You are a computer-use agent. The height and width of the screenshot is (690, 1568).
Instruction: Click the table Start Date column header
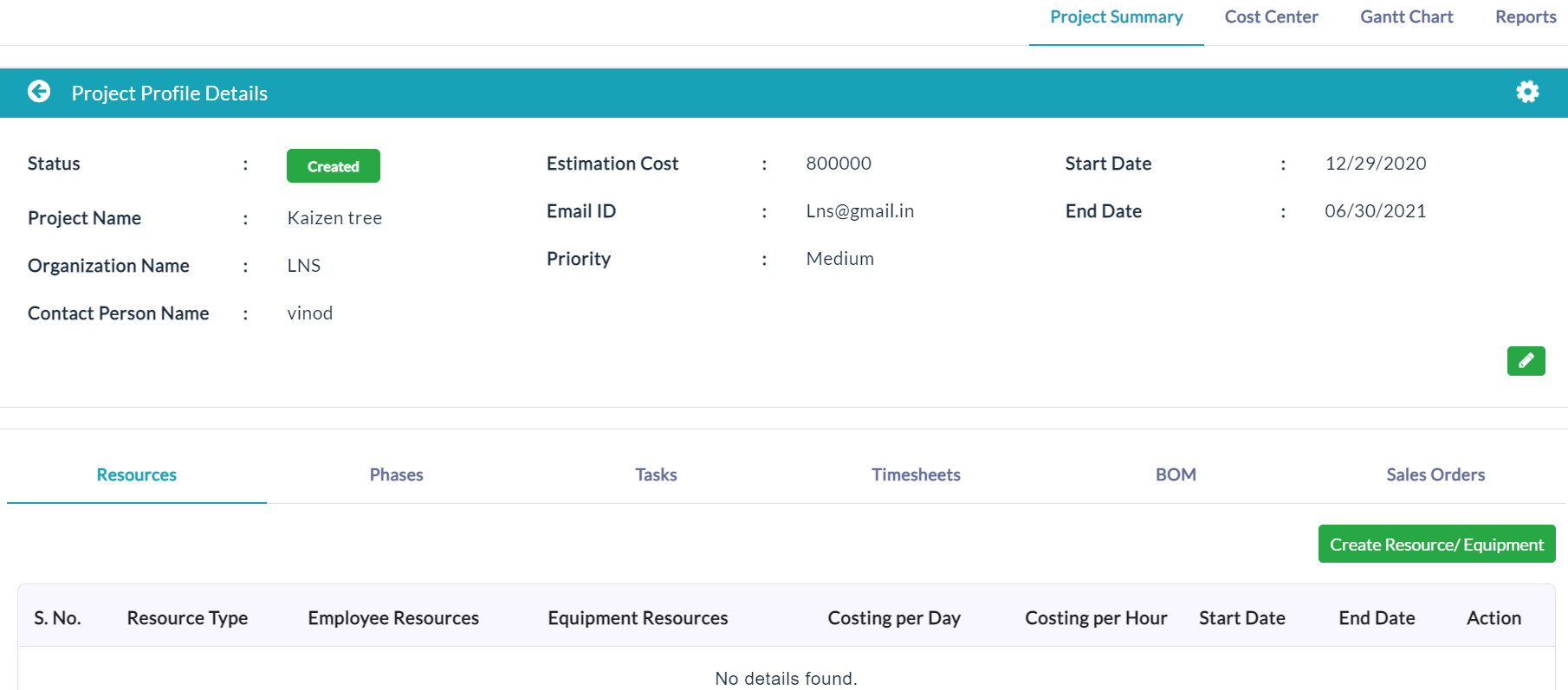point(1242,618)
